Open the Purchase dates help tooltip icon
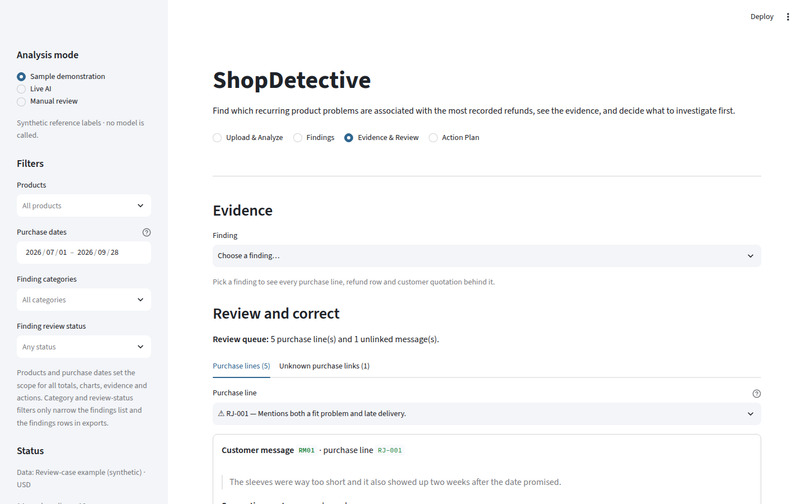Viewport: 806px width, 504px height. click(146, 232)
